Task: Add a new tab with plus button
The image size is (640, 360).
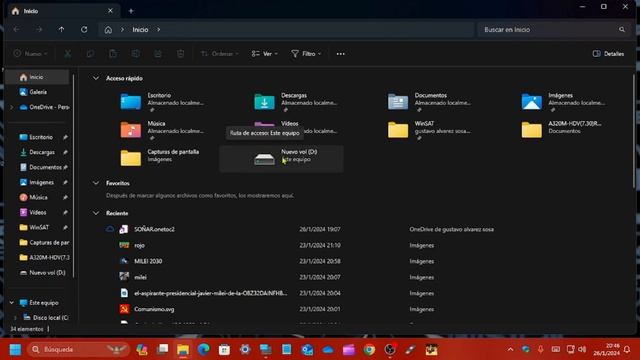Action: [x=131, y=11]
